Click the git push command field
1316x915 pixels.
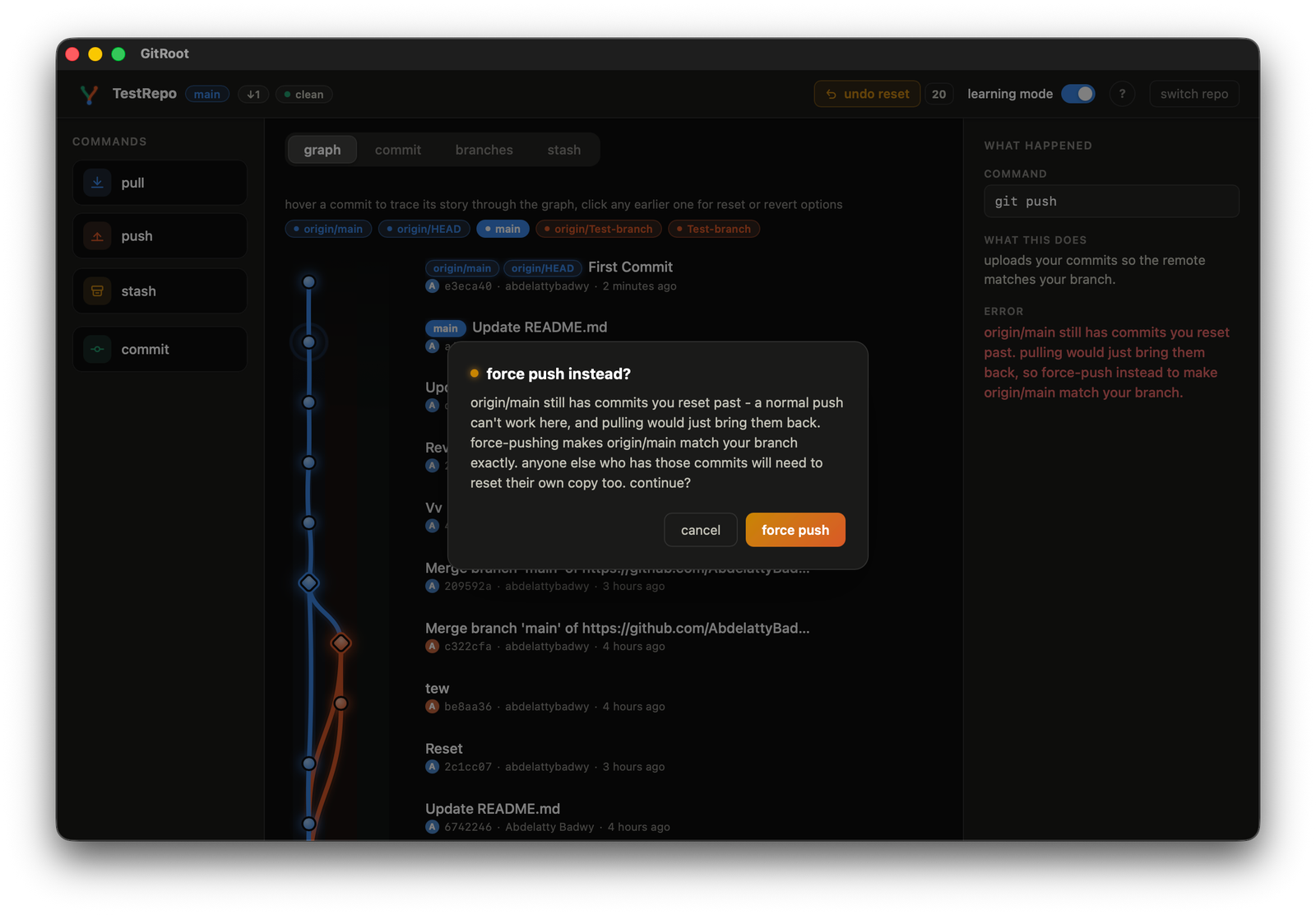[1111, 202]
